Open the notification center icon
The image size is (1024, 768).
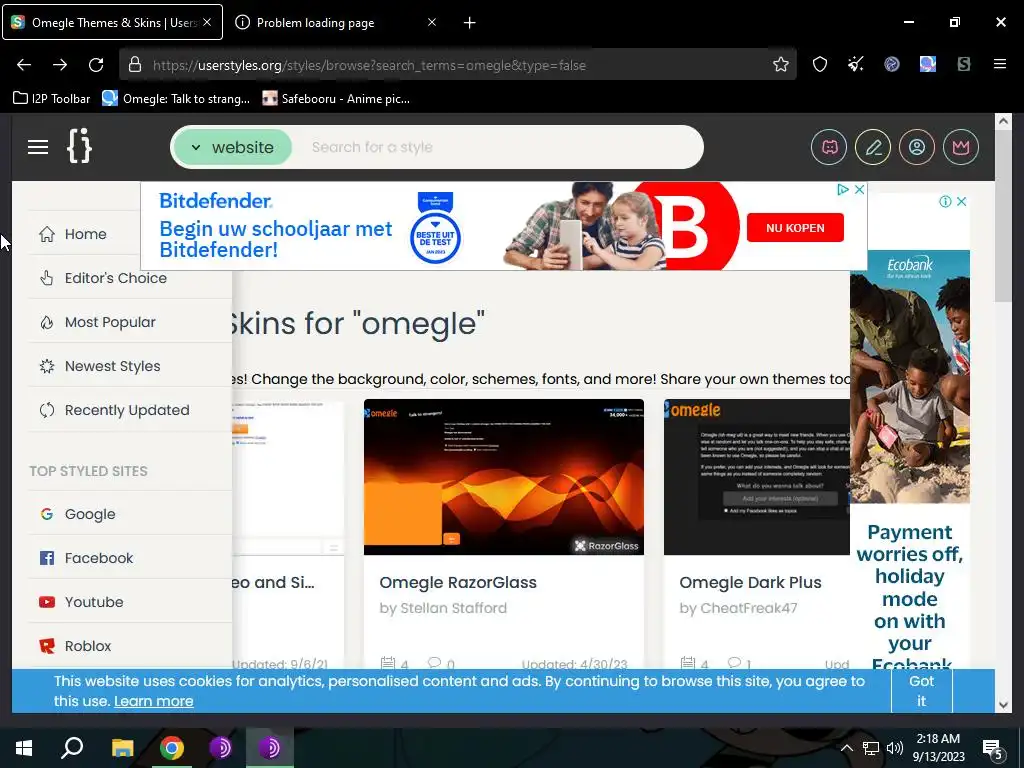992,749
